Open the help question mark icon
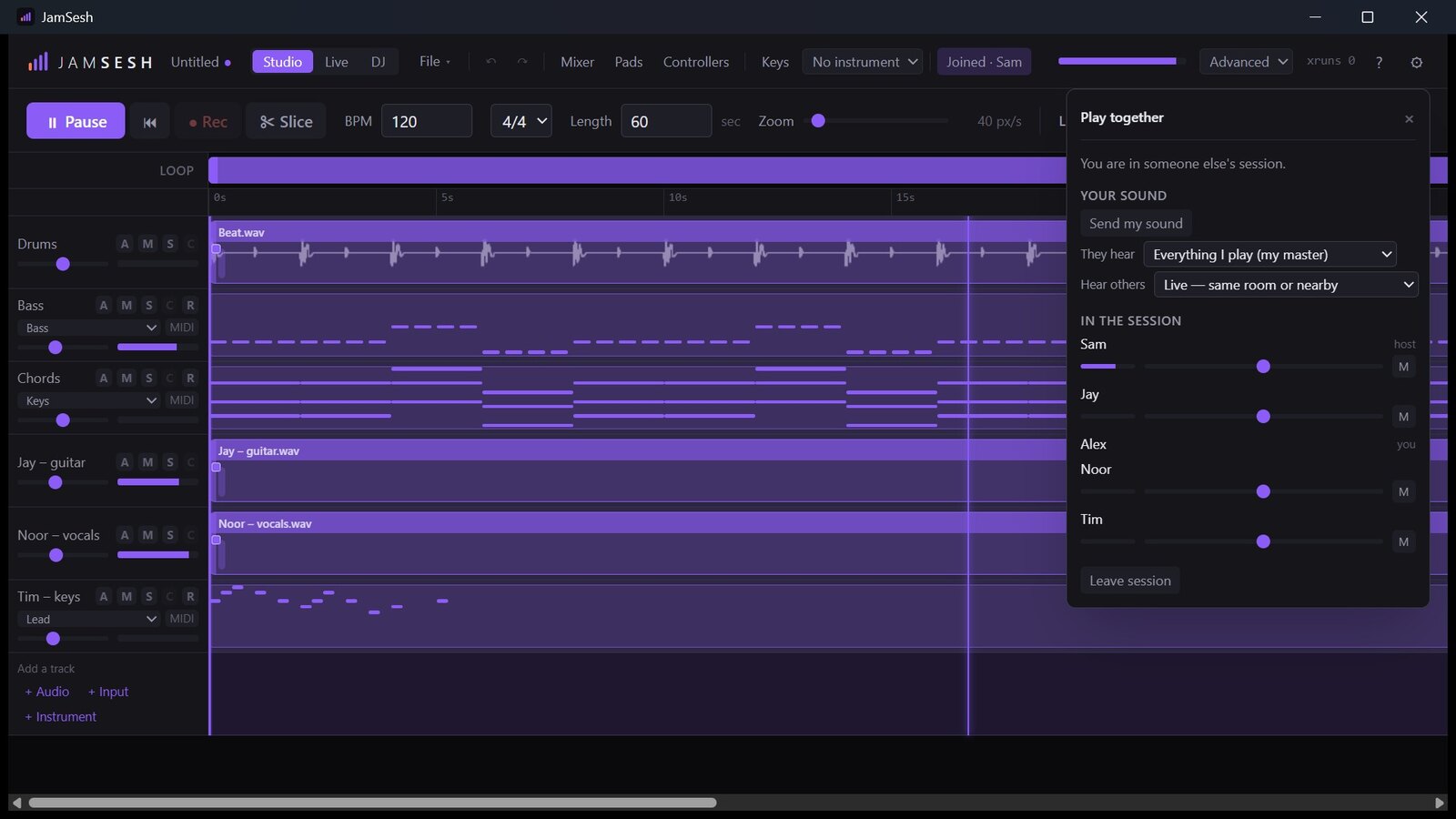Screen dimensions: 1456x819 [1379, 62]
